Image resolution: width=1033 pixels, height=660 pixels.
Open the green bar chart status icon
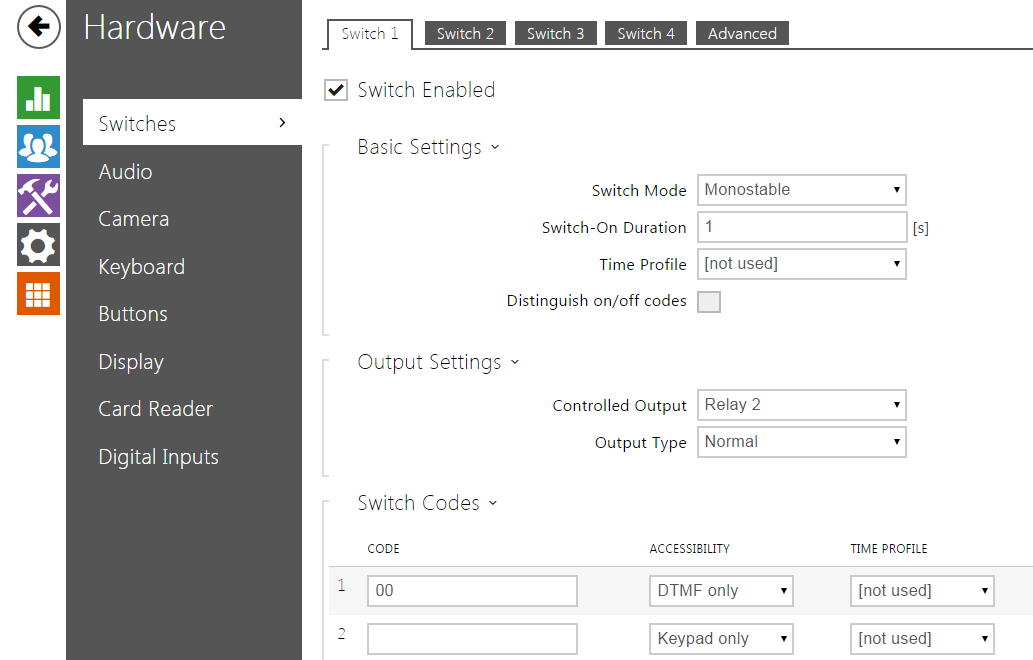pos(38,98)
